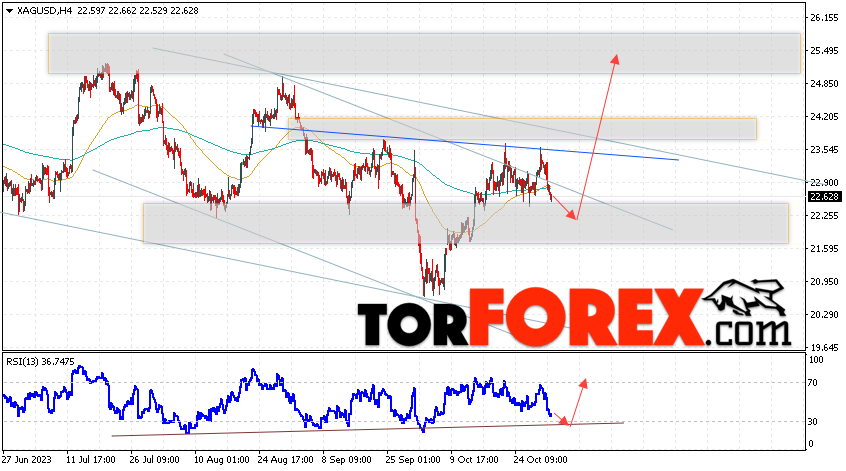Click the 26.155 price axis label
The height and width of the screenshot is (471, 846).
(824, 18)
